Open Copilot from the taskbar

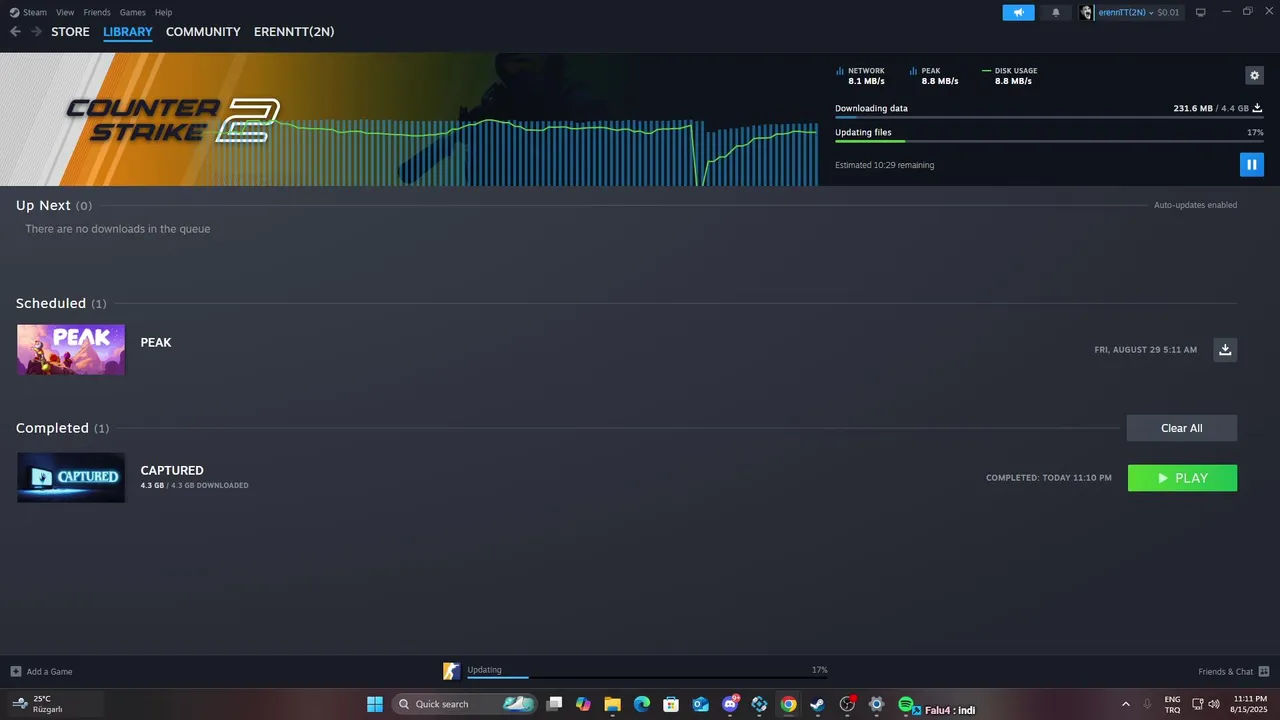(583, 704)
